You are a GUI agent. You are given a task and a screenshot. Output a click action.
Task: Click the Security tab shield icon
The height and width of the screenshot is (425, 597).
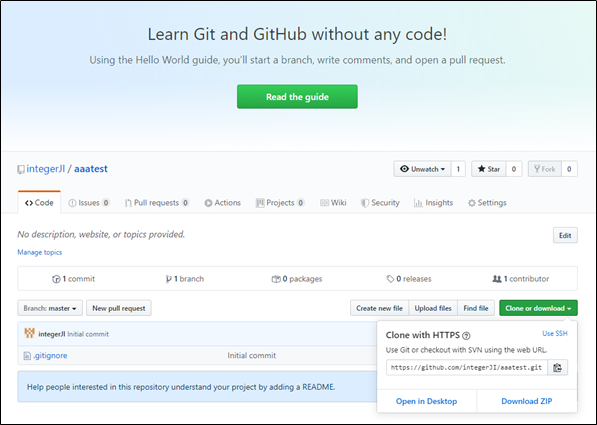click(x=364, y=203)
